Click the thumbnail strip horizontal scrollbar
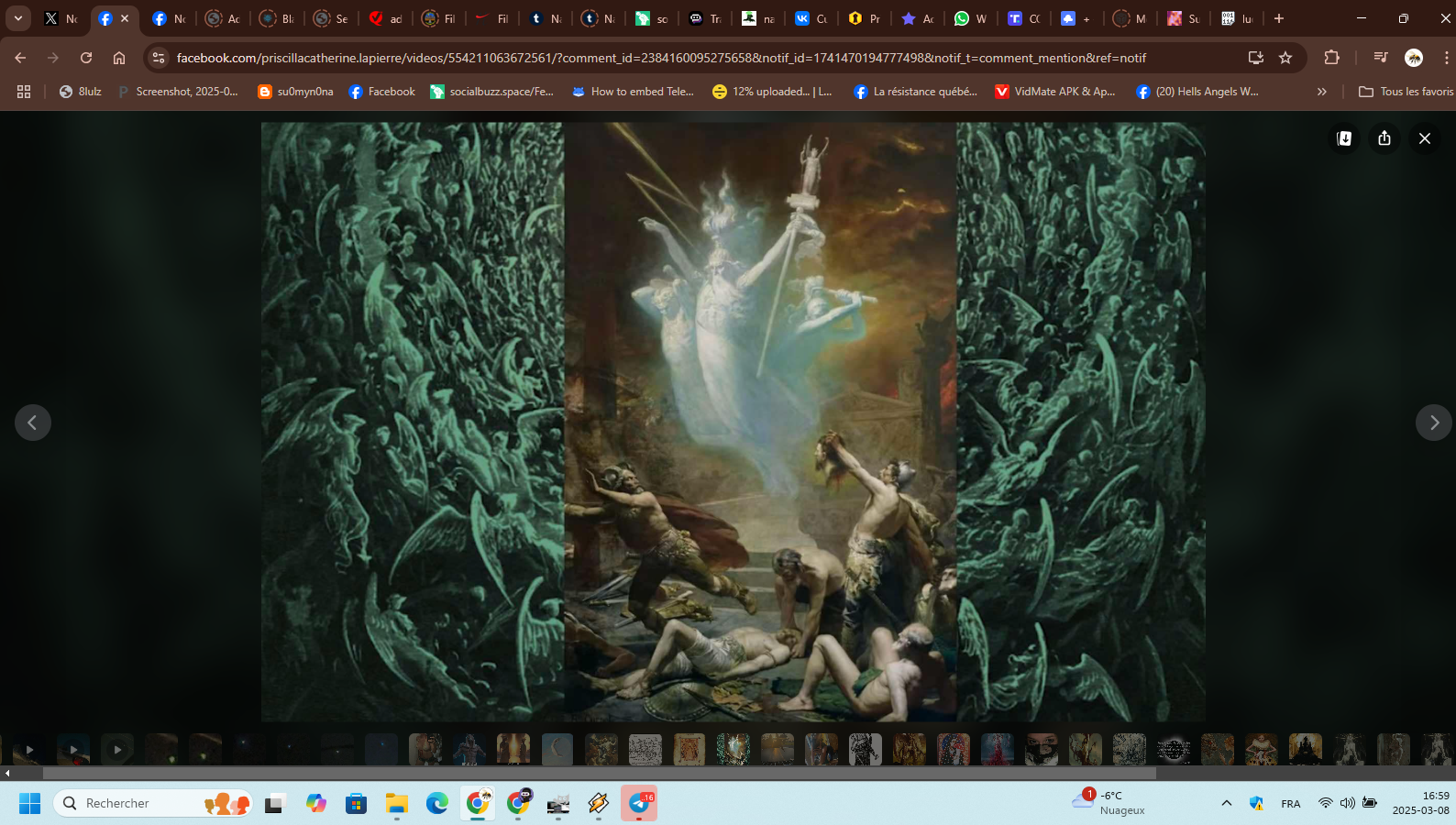Viewport: 1456px width, 825px height. pos(600,774)
